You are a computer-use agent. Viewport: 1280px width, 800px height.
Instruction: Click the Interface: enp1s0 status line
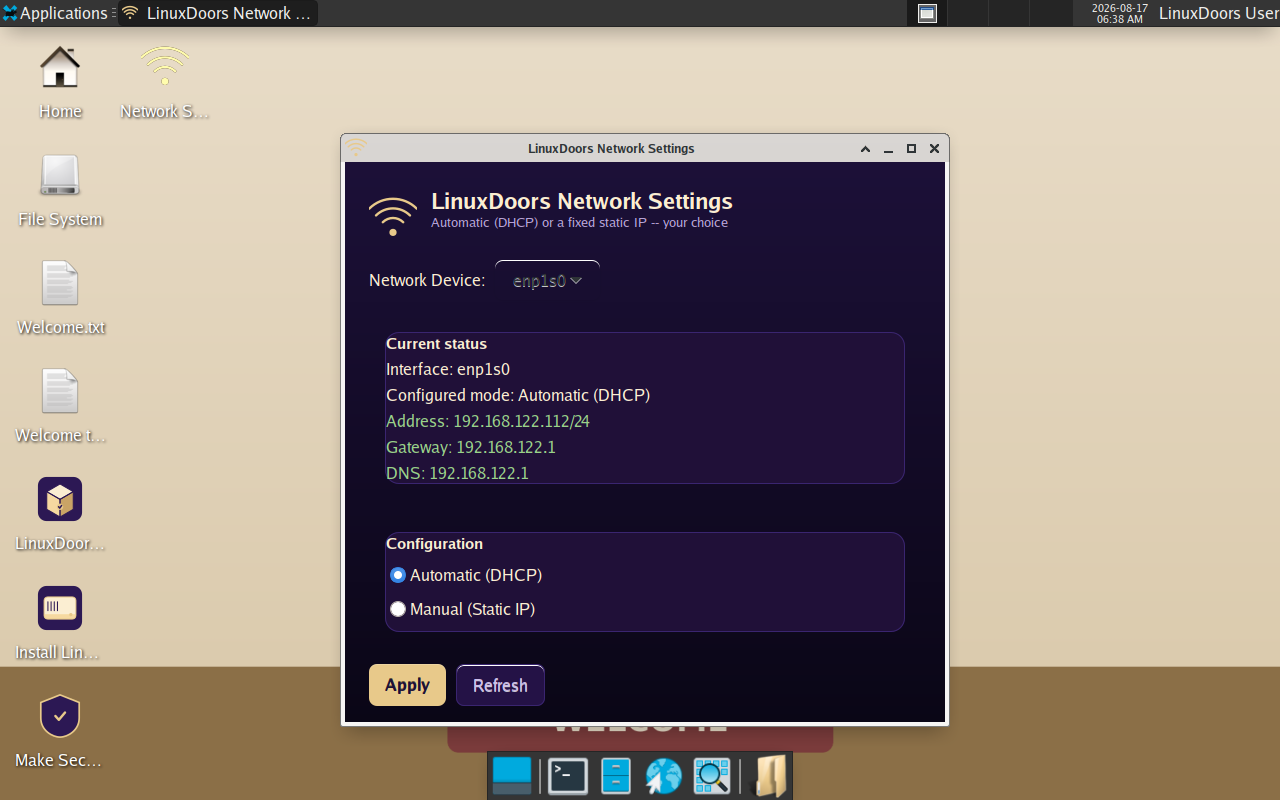pos(448,369)
